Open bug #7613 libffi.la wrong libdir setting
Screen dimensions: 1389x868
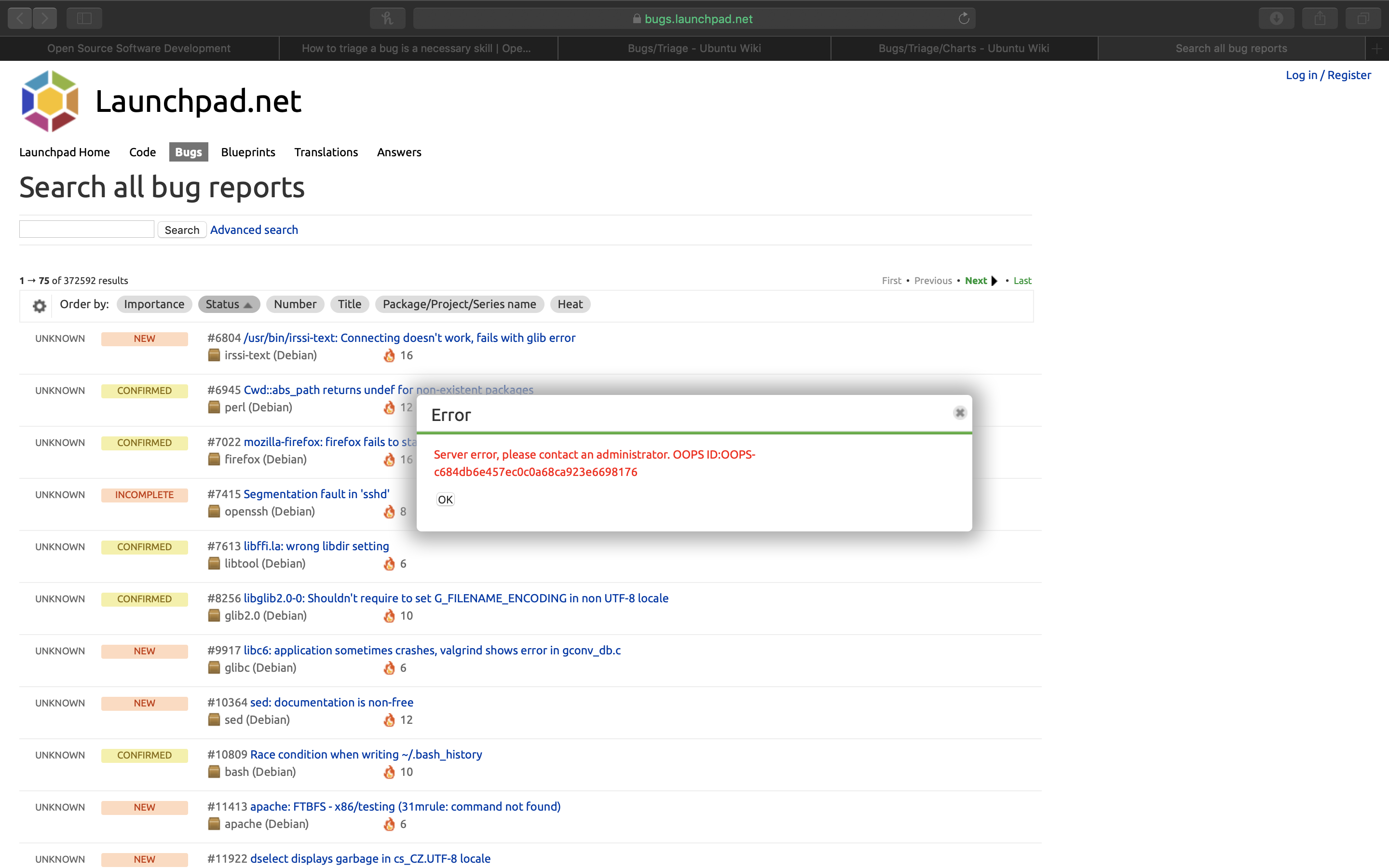point(316,546)
